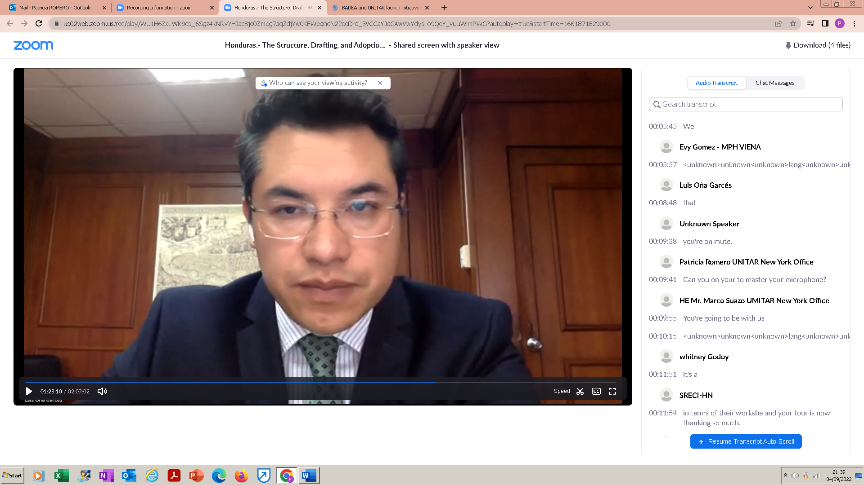Jump to Luis Oña Garcés transcript entry

click(x=703, y=185)
